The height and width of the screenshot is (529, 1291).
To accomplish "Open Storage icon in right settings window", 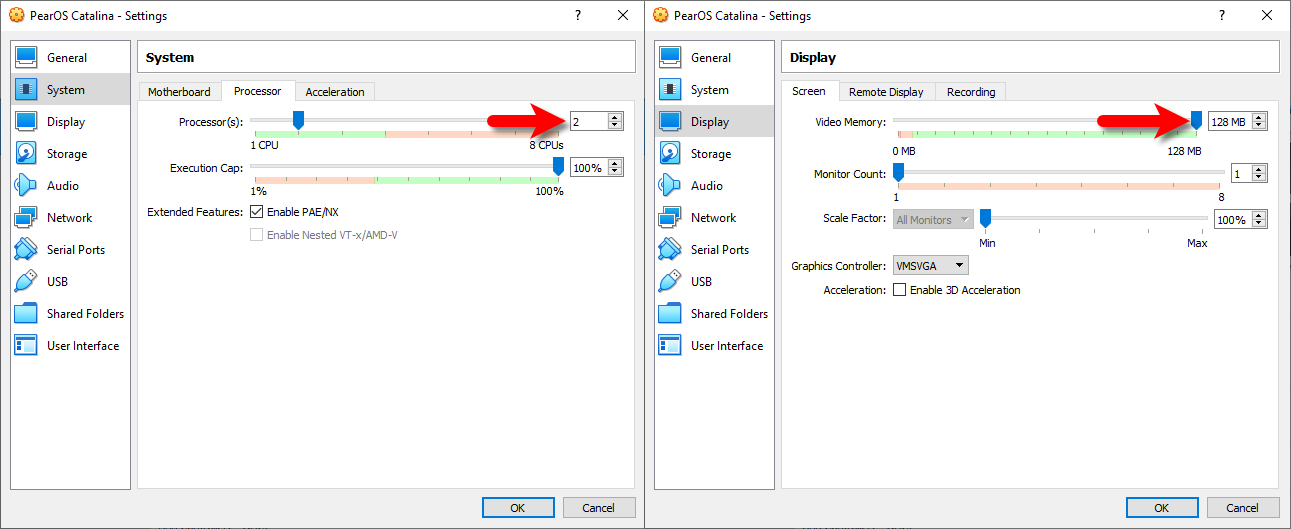I will (670, 154).
